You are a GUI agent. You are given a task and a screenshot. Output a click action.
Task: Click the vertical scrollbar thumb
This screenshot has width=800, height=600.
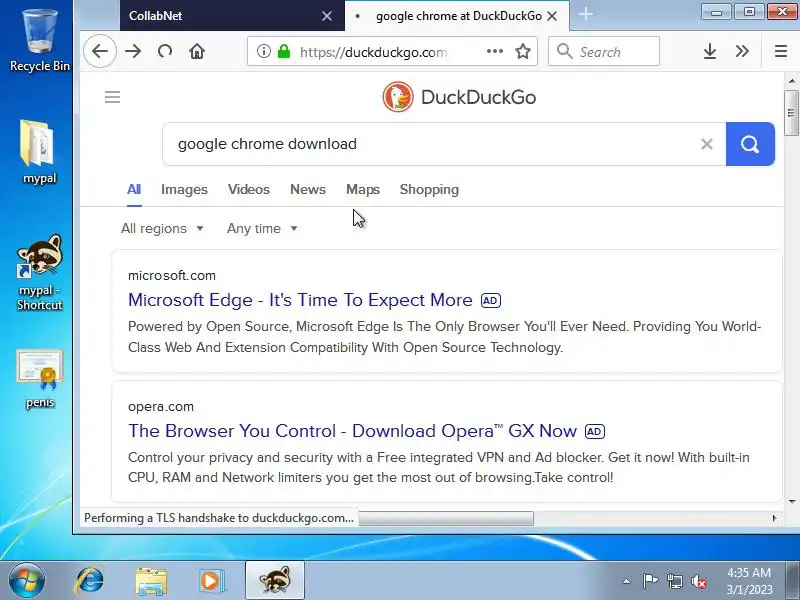[x=791, y=113]
